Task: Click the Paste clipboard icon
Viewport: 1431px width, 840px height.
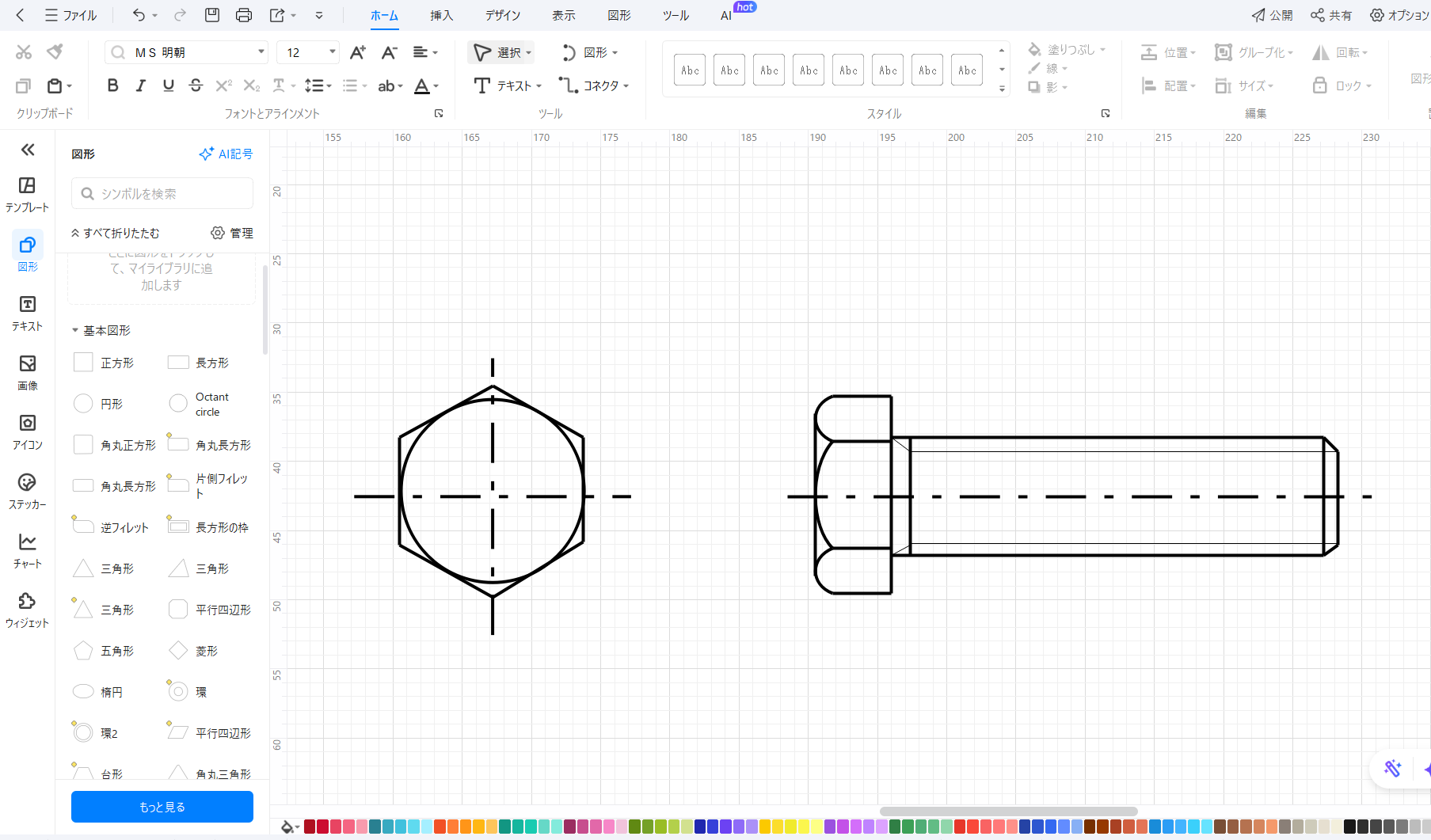Action: coord(55,86)
